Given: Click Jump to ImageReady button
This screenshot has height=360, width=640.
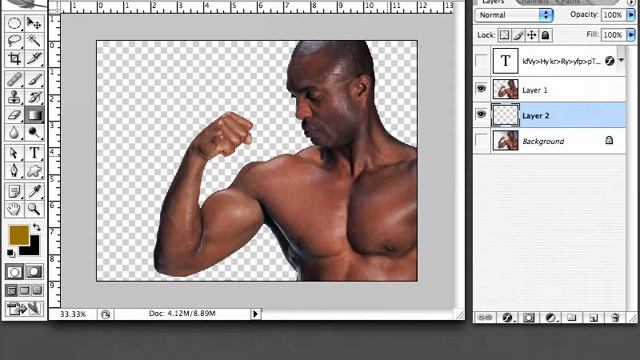Looking at the screenshot, I should [x=24, y=309].
